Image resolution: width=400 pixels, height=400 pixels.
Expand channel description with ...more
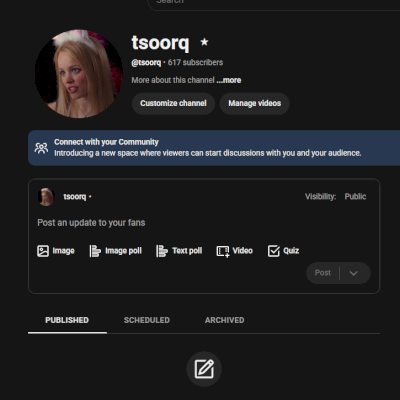[229, 80]
